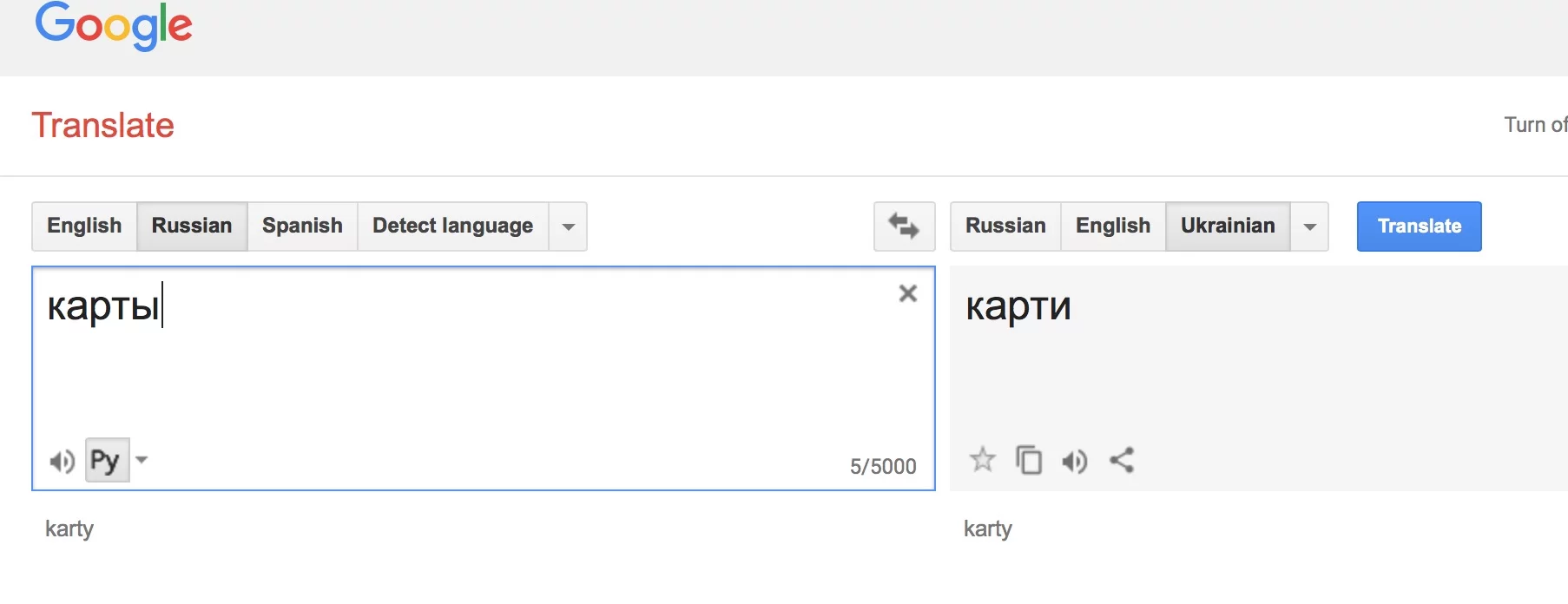Save translation with the star icon
The height and width of the screenshot is (604, 1568).
[982, 459]
